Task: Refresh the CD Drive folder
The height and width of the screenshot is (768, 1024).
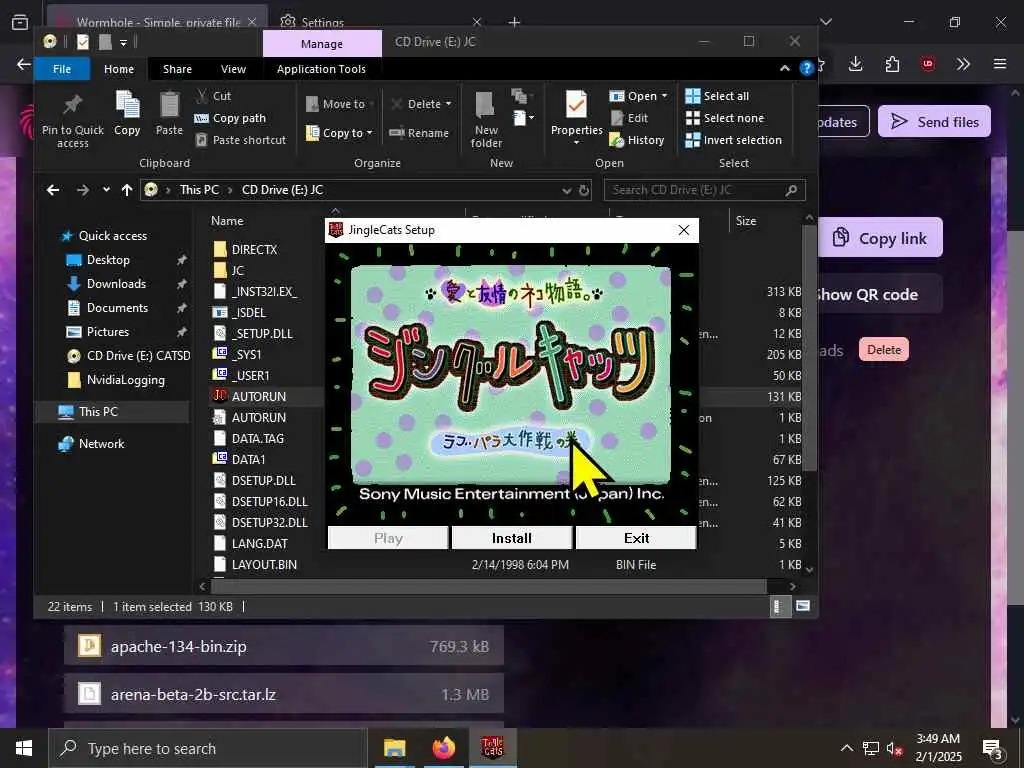Action: click(584, 190)
